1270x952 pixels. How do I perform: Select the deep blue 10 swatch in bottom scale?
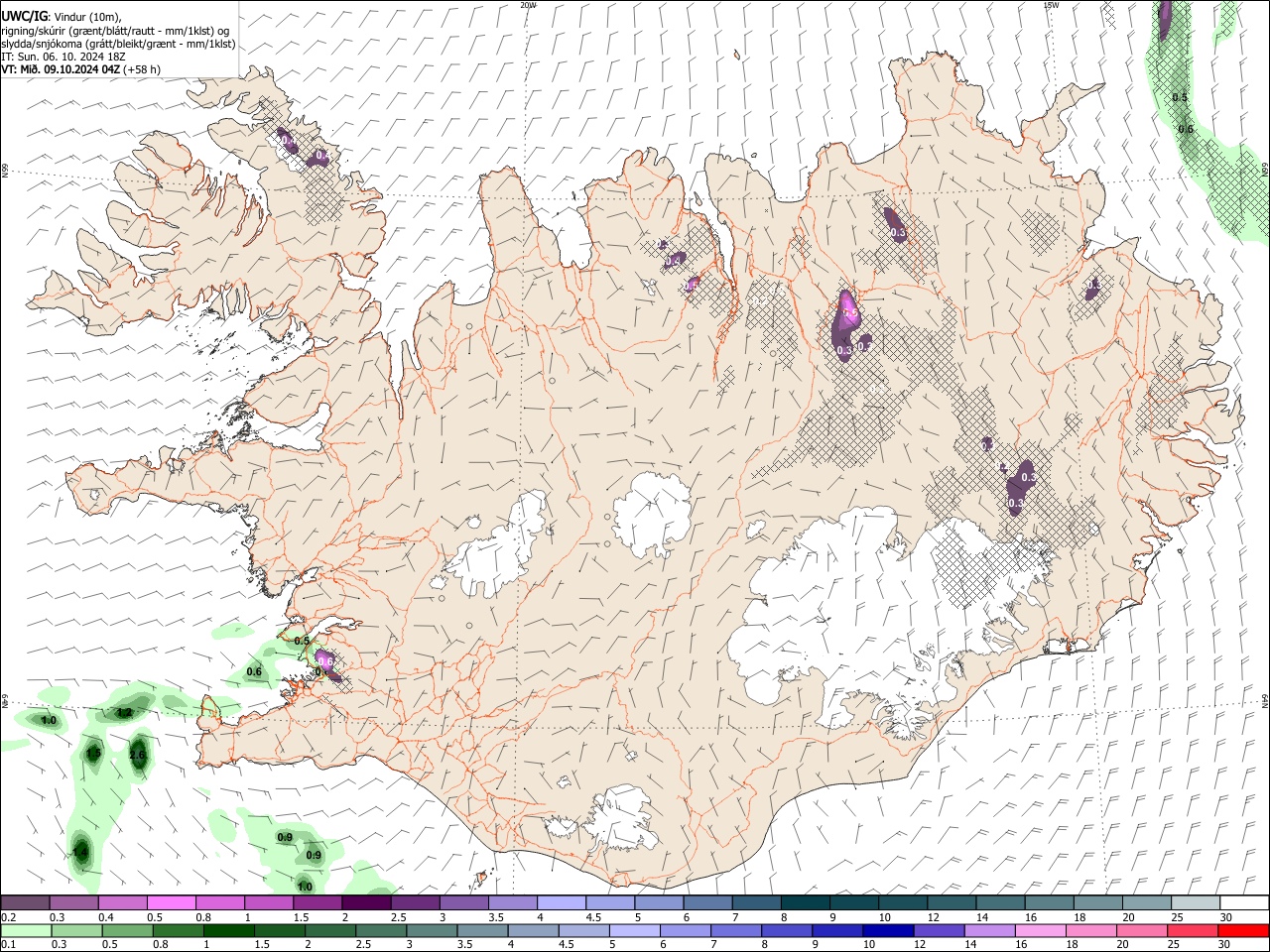coord(887,931)
